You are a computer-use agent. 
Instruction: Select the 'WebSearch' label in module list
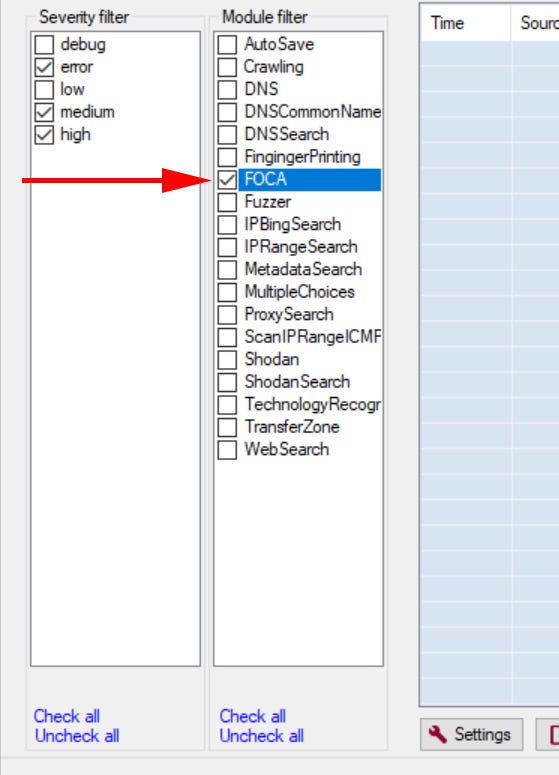click(287, 449)
